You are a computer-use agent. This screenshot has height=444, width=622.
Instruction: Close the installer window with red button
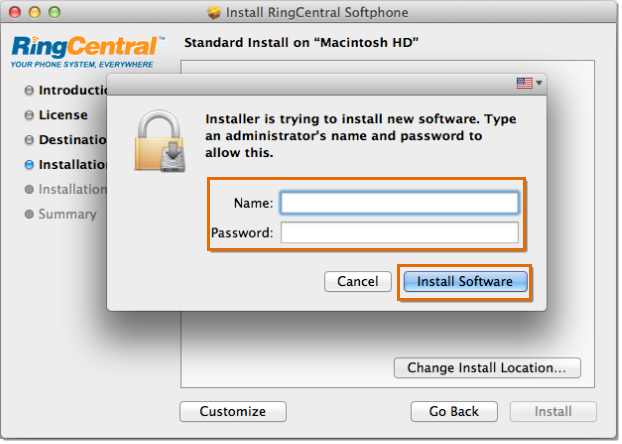tap(15, 12)
